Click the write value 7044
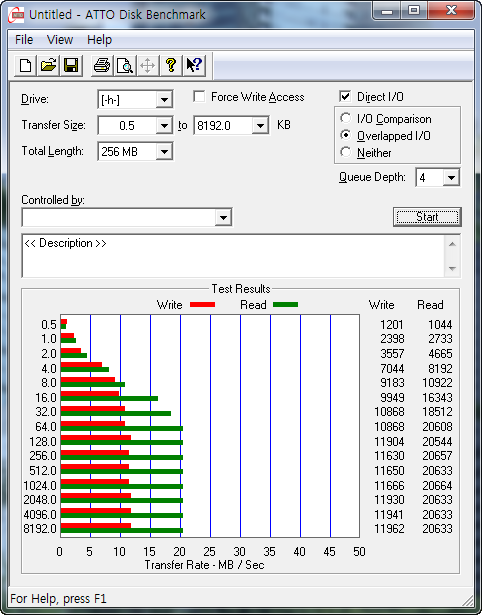Image resolution: width=482 pixels, height=615 pixels. [x=392, y=369]
